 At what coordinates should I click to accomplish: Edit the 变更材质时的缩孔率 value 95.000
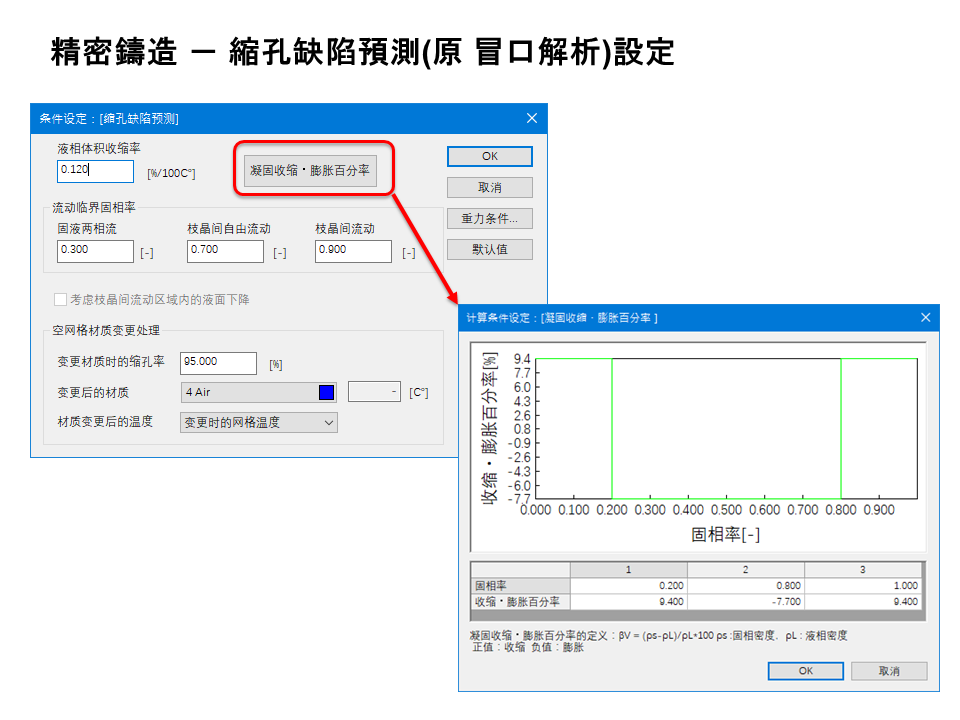(x=218, y=363)
